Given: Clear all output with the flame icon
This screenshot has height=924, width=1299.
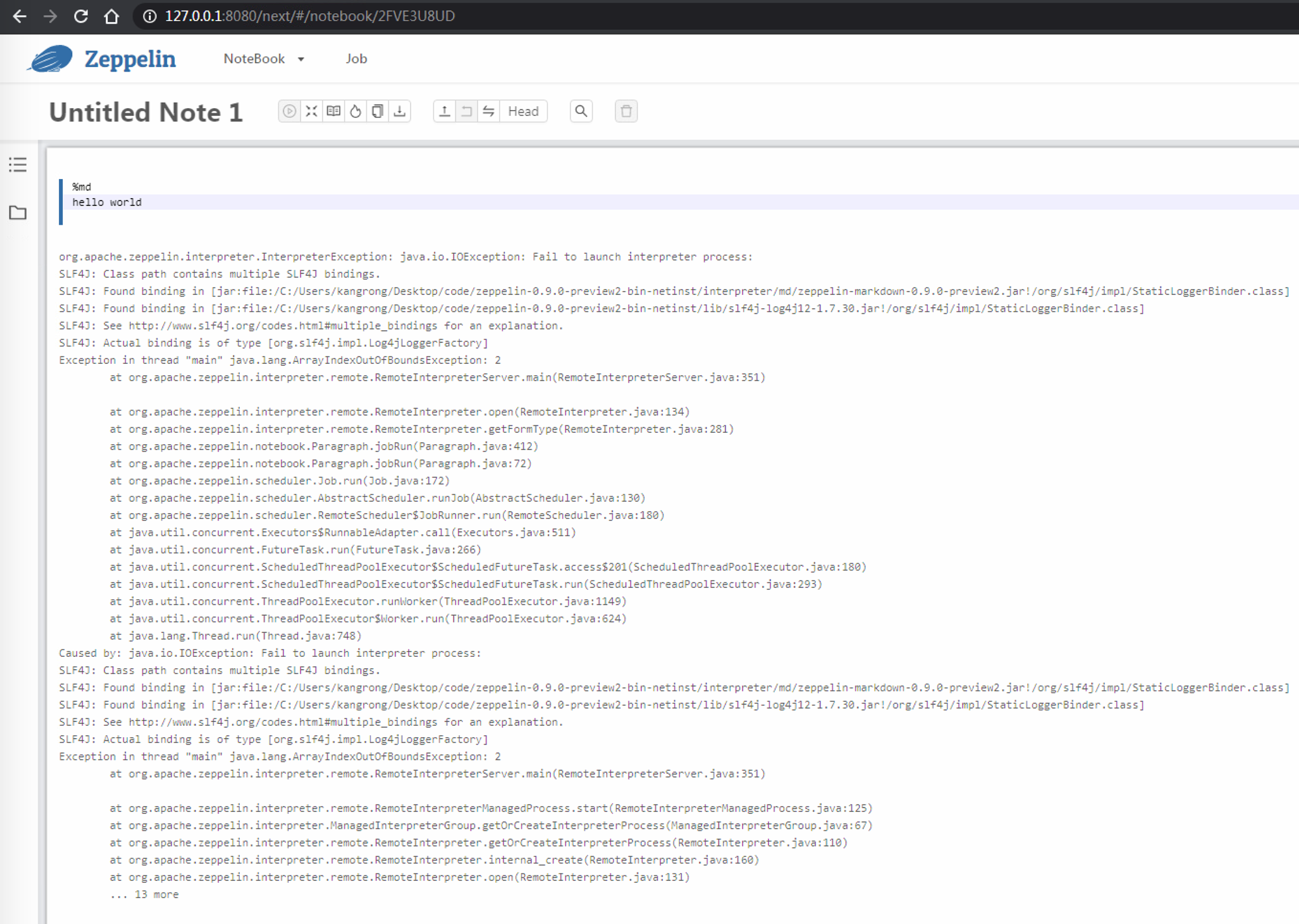Looking at the screenshot, I should 356,111.
